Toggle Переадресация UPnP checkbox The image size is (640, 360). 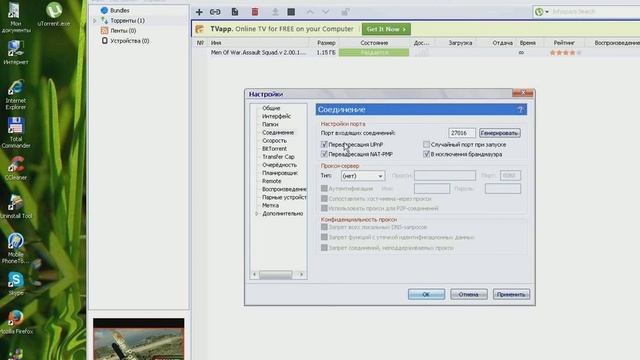pos(324,144)
